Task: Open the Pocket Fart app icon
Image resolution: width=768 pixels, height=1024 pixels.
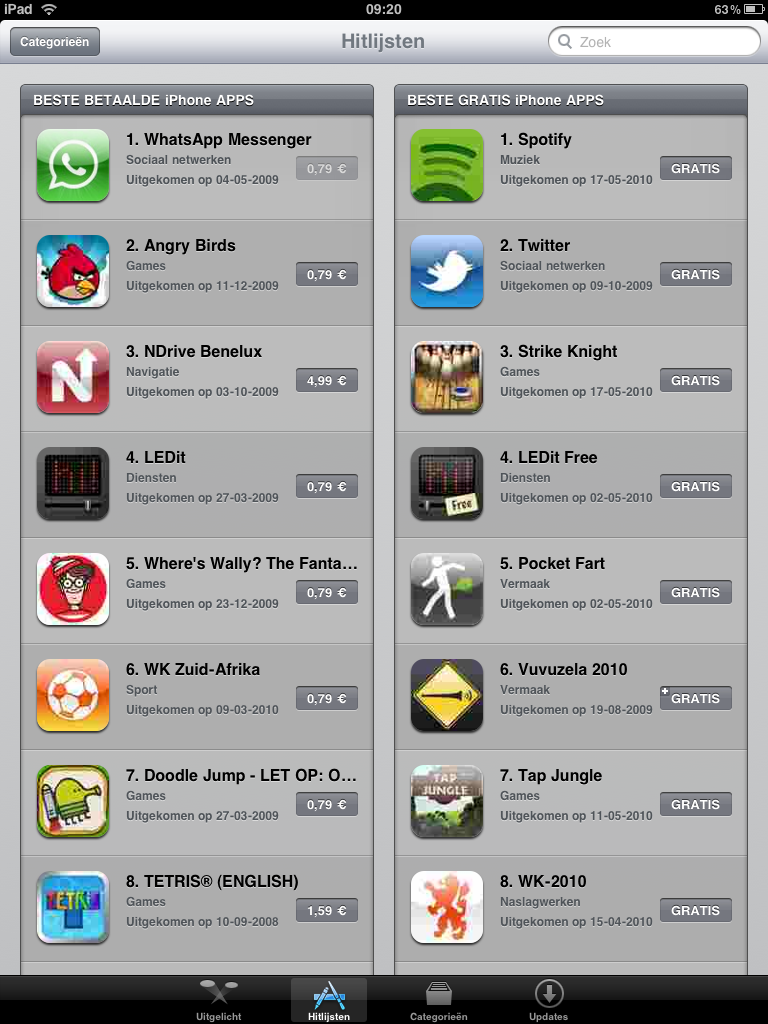Action: coord(447,589)
